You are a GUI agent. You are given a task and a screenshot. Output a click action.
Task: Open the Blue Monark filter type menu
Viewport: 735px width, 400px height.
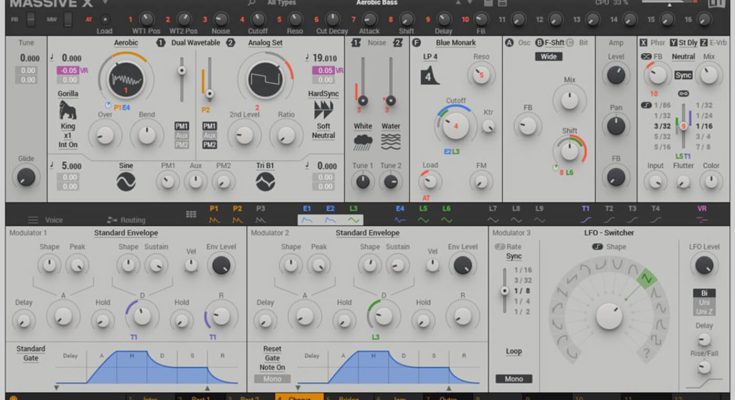(x=456, y=44)
